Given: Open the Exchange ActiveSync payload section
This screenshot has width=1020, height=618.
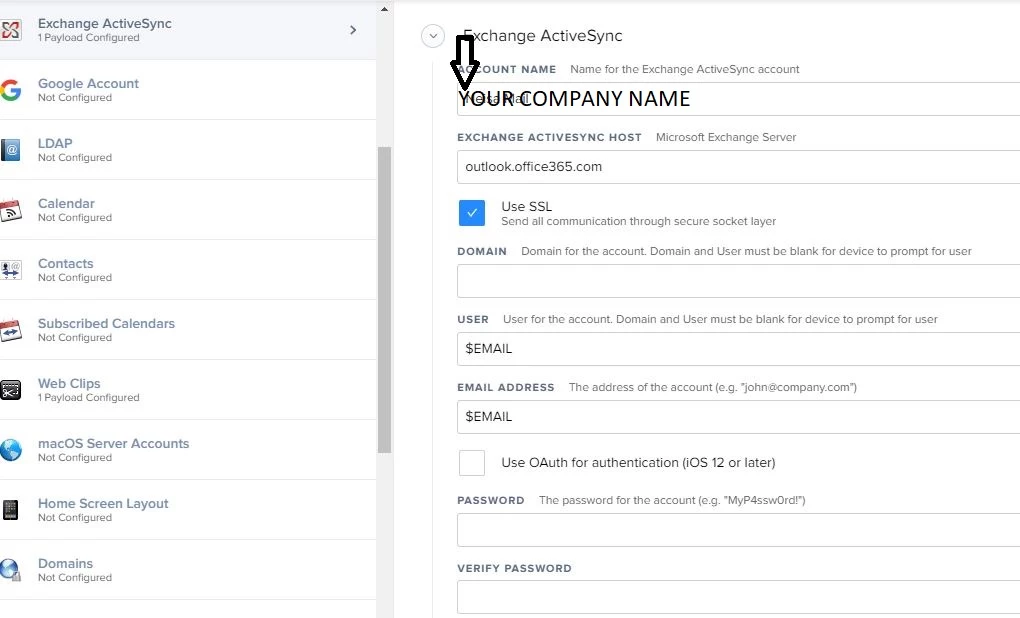Looking at the screenshot, I should tap(188, 30).
